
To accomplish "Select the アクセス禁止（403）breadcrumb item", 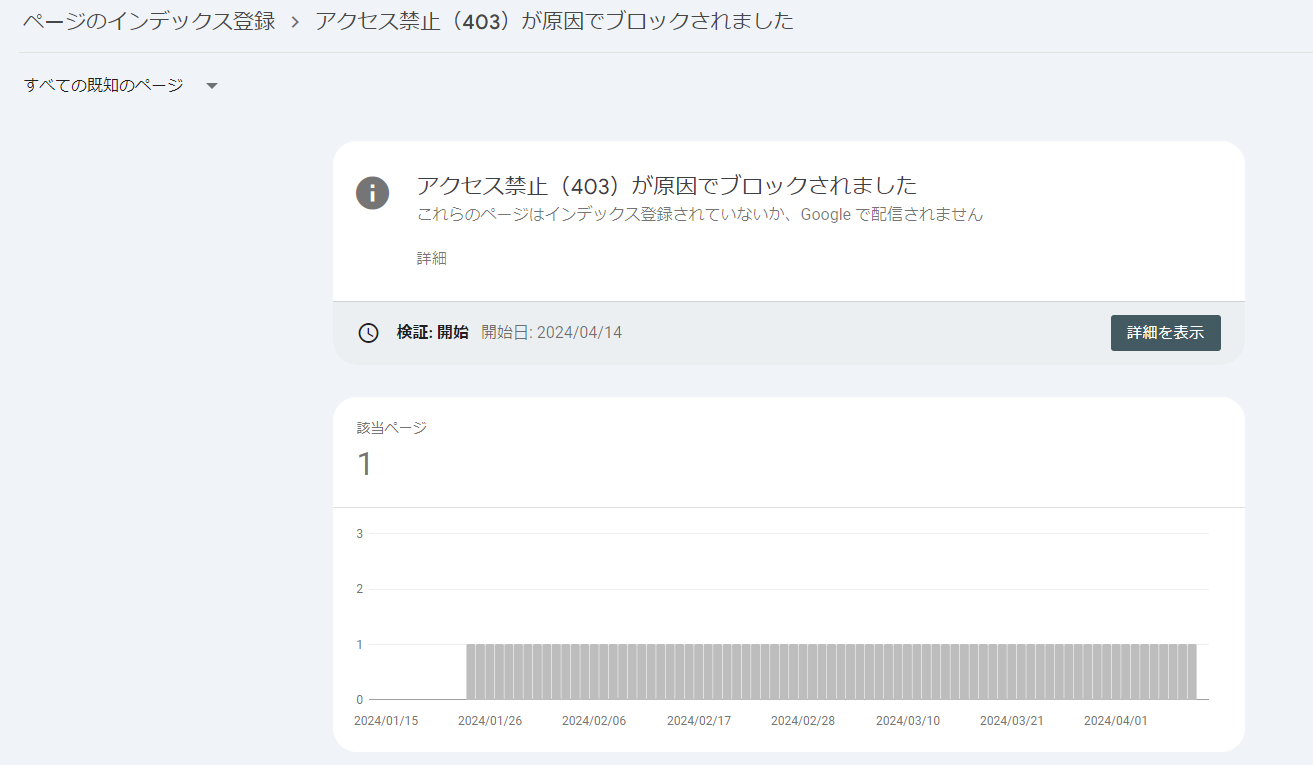I will pyautogui.click(x=554, y=20).
